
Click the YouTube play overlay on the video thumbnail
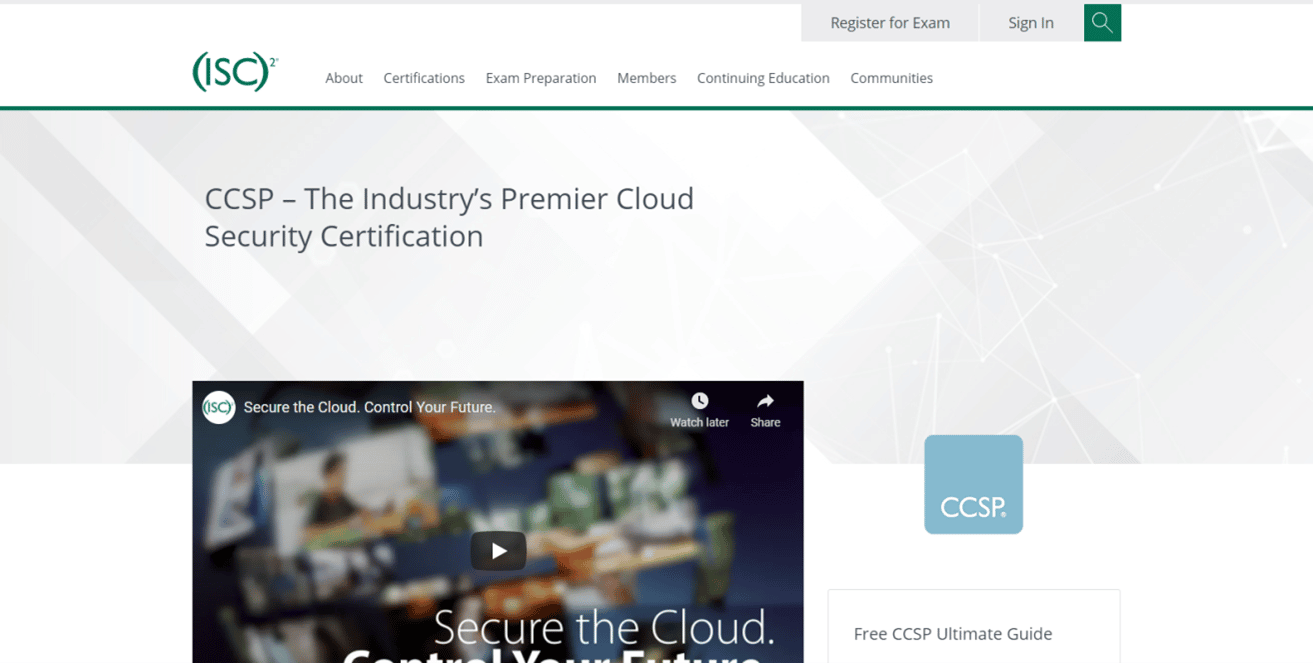pyautogui.click(x=497, y=551)
